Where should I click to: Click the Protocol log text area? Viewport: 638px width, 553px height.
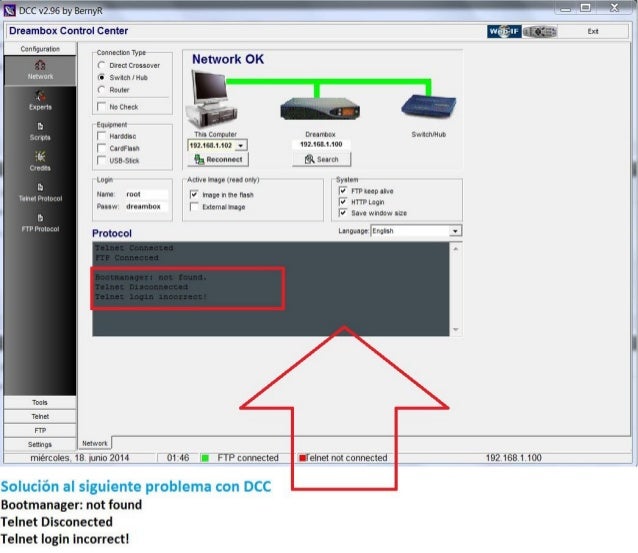pos(271,289)
